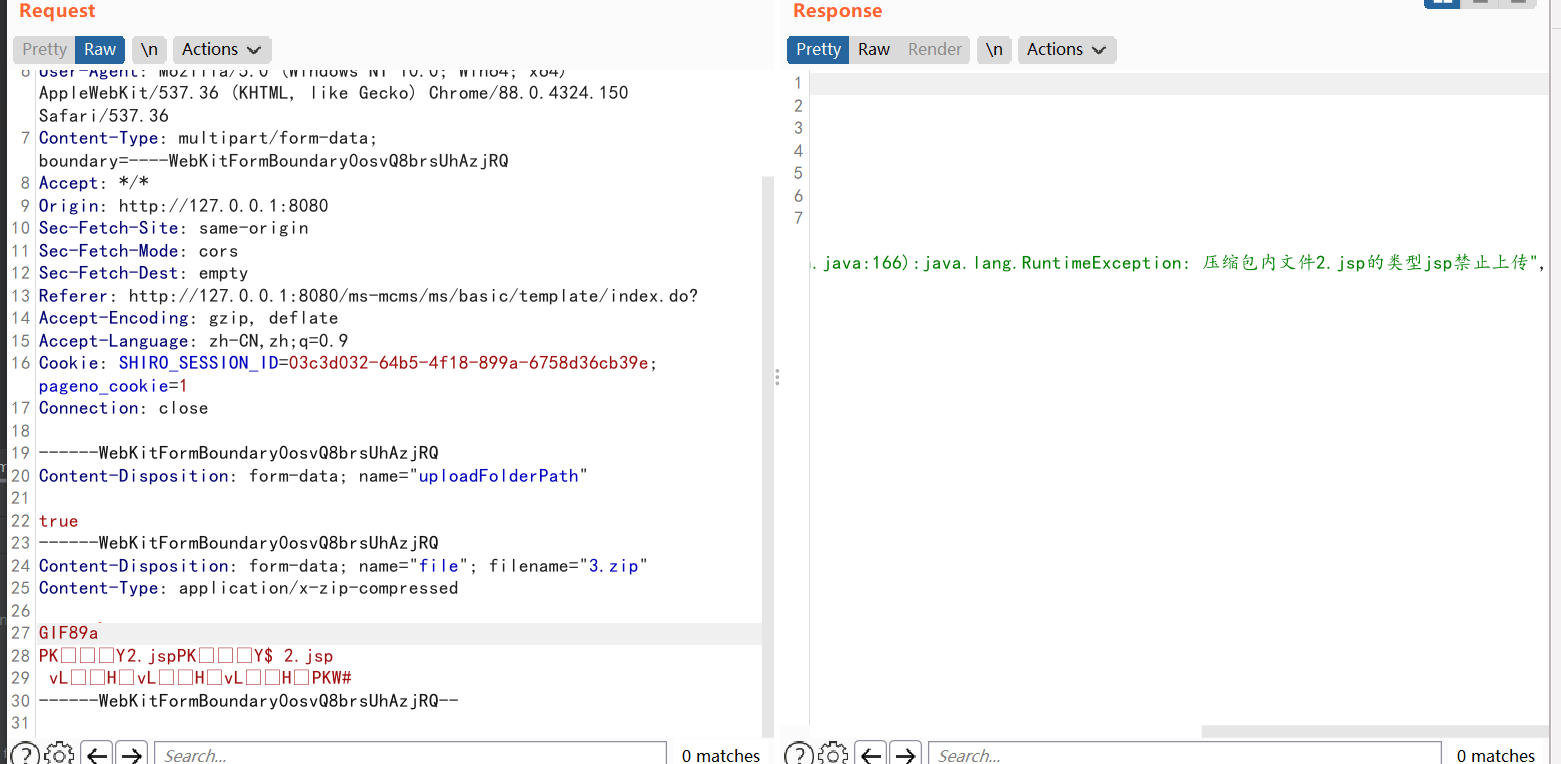Select the Raw tab in Request
The width and height of the screenshot is (1561, 764).
[x=100, y=50]
